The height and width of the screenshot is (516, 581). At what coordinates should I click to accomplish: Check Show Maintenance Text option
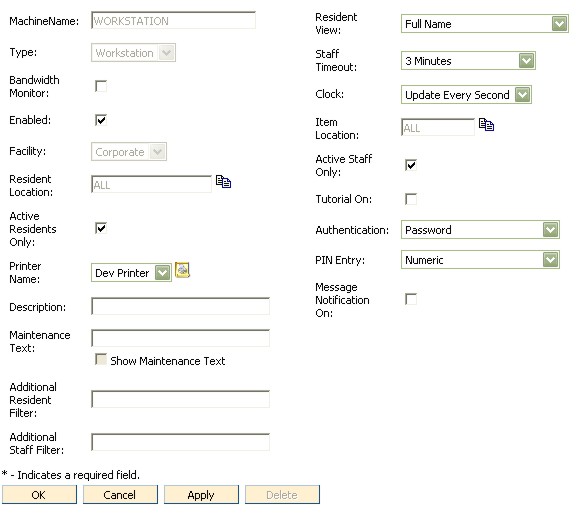pos(101,359)
